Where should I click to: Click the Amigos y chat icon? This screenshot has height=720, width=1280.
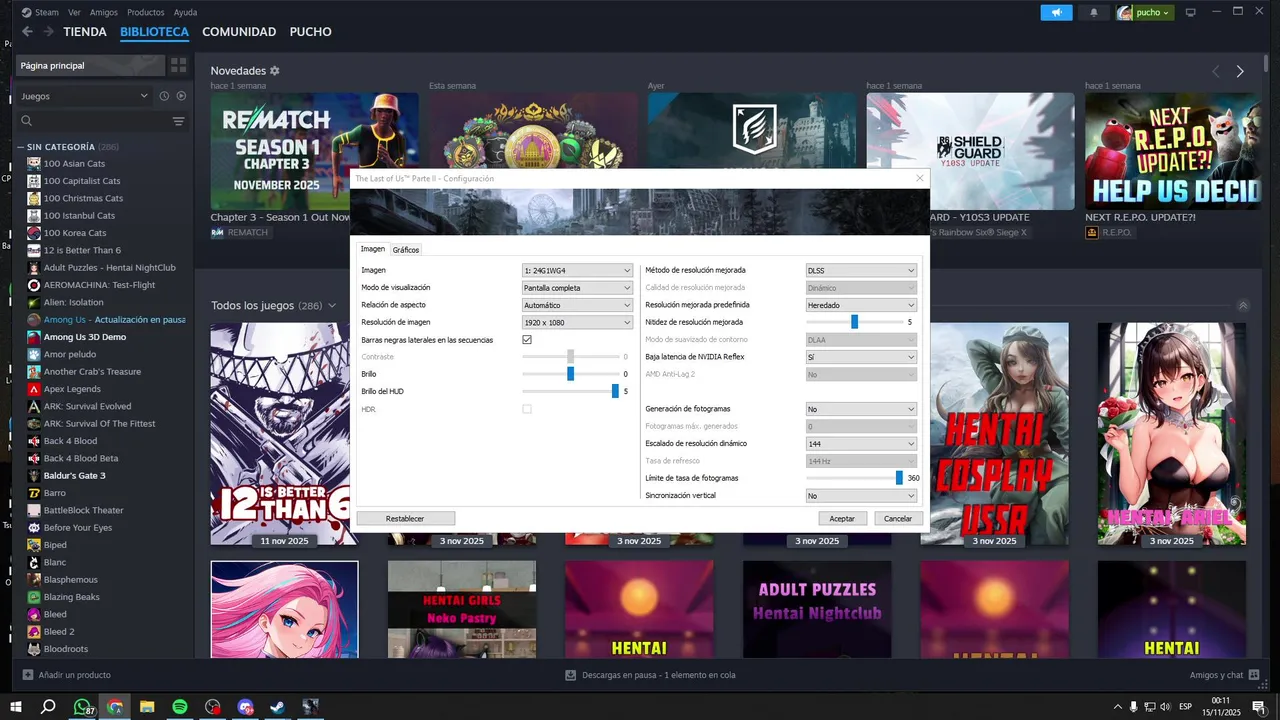pyautogui.click(x=1255, y=675)
